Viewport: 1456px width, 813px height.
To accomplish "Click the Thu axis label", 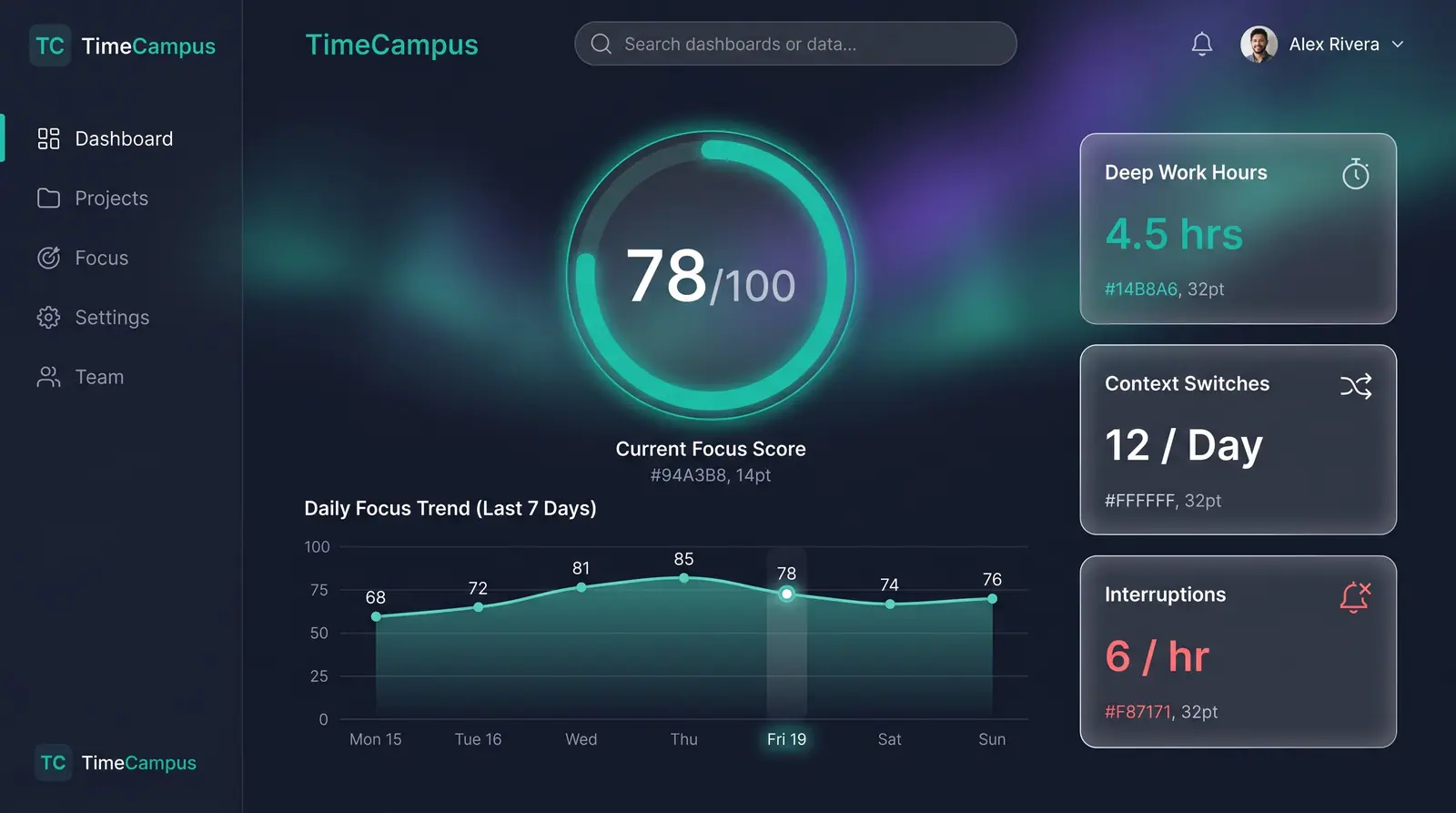I will point(684,739).
